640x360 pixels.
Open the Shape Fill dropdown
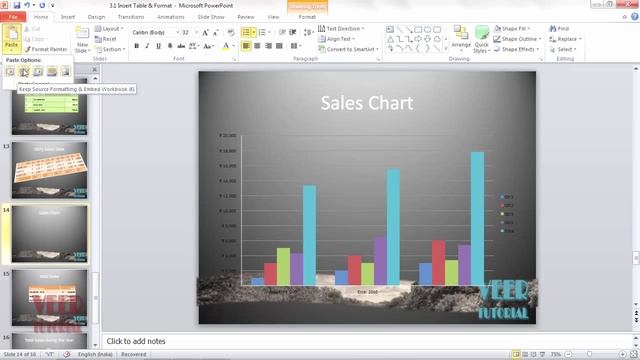click(512, 29)
